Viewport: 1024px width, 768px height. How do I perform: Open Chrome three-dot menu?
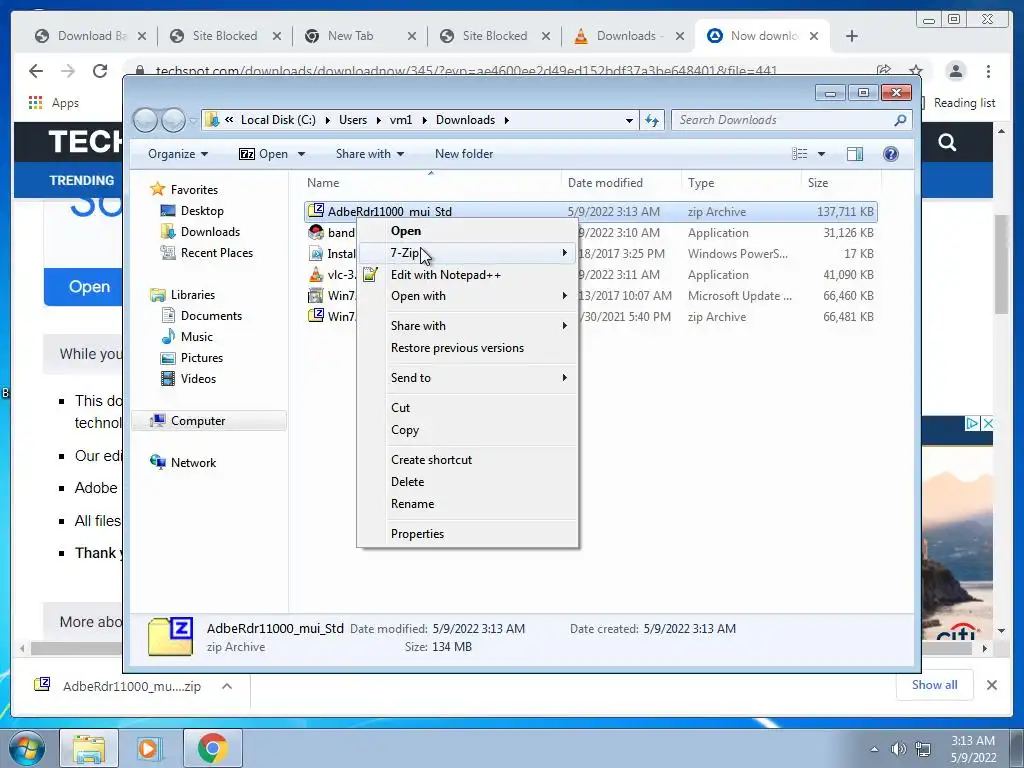[x=988, y=71]
